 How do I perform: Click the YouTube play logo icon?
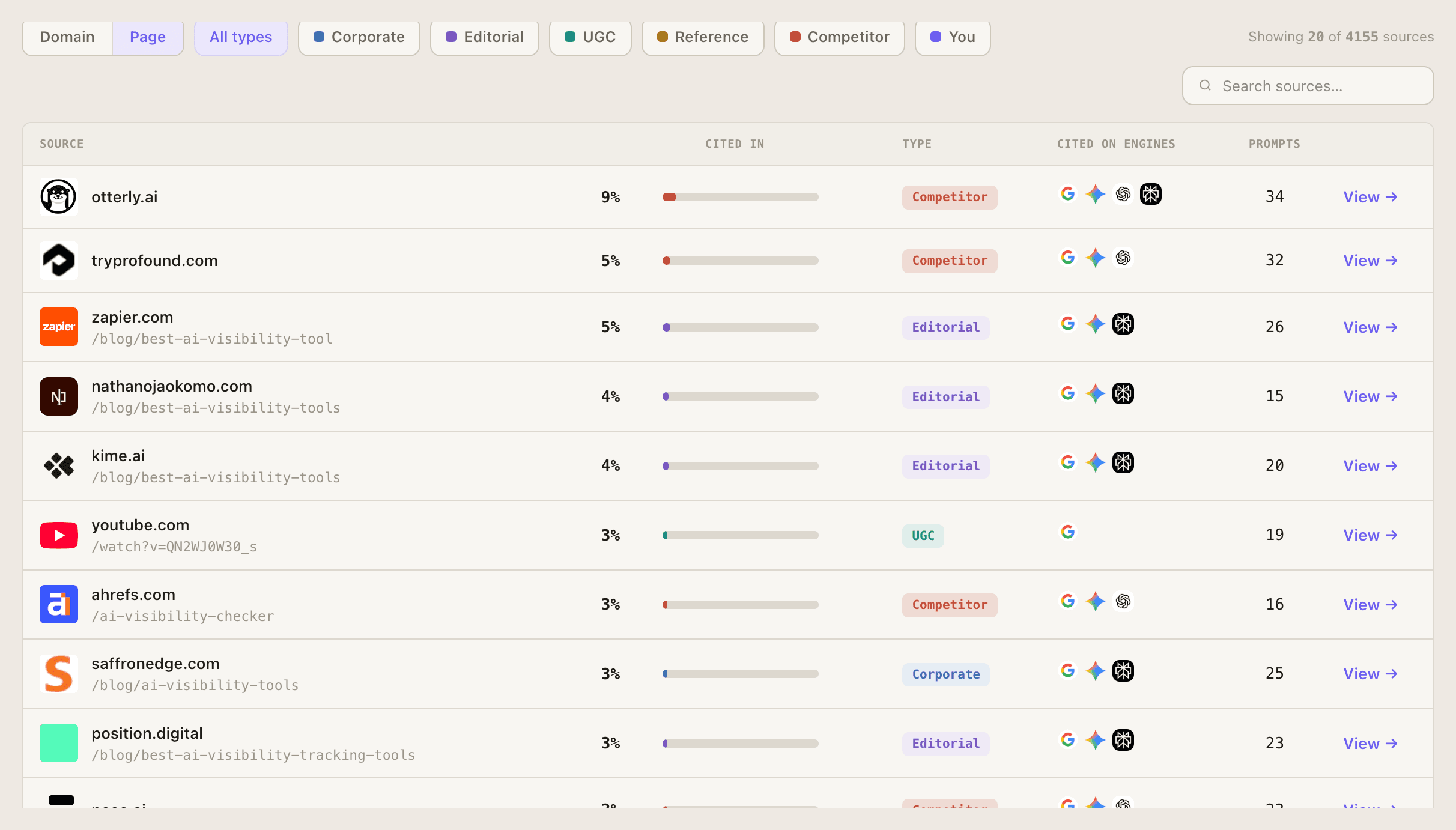click(x=58, y=535)
